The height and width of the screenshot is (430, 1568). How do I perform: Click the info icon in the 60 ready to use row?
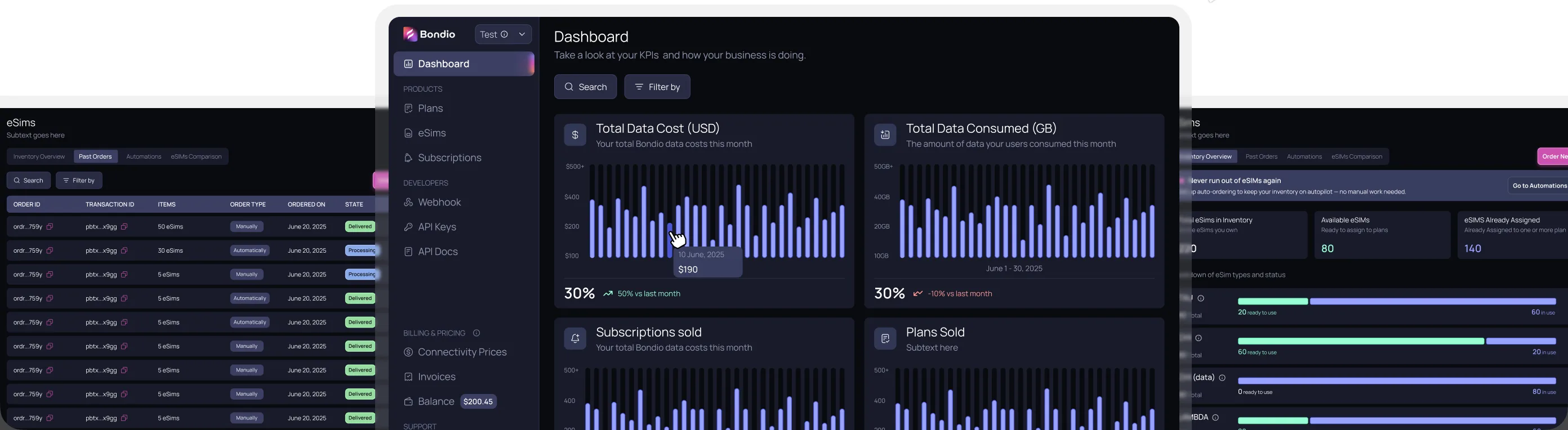click(x=1199, y=338)
